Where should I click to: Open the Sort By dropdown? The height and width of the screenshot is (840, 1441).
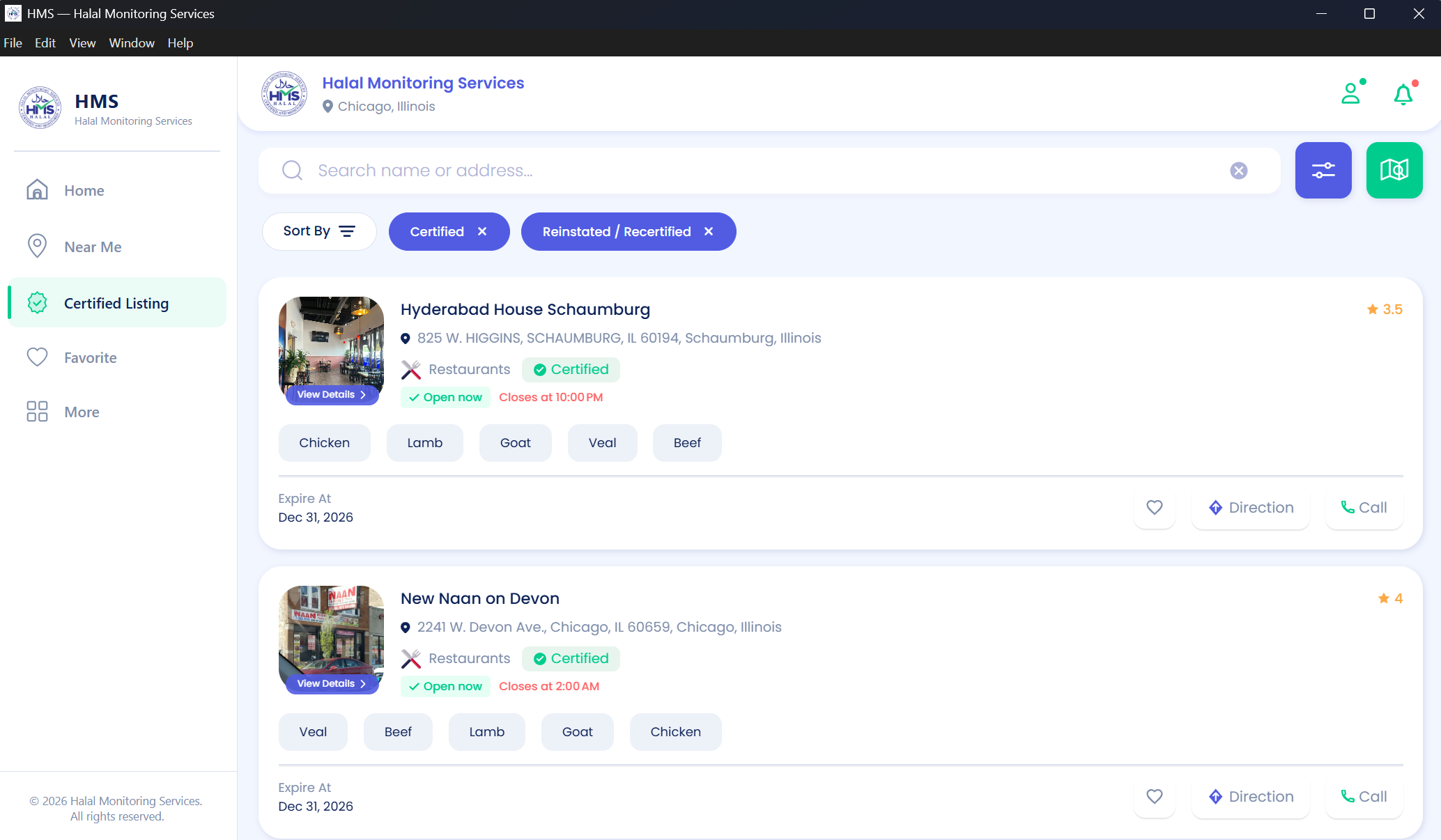click(x=319, y=231)
